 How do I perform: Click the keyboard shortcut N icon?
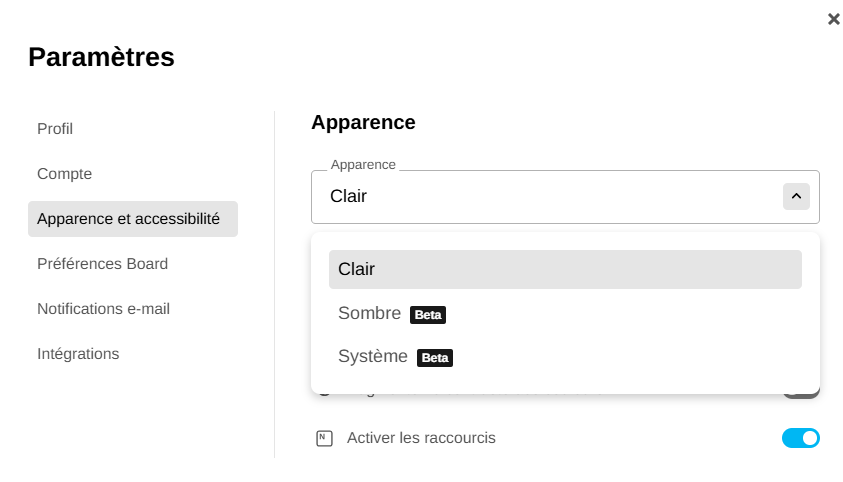pos(324,438)
